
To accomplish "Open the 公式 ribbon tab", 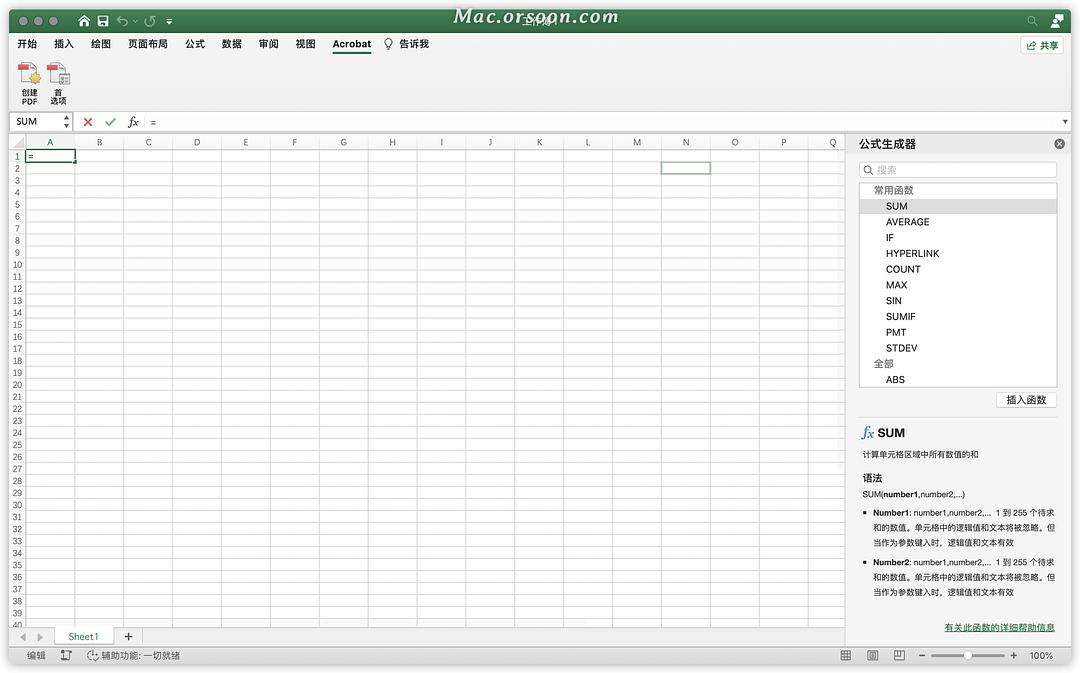I will [195, 44].
